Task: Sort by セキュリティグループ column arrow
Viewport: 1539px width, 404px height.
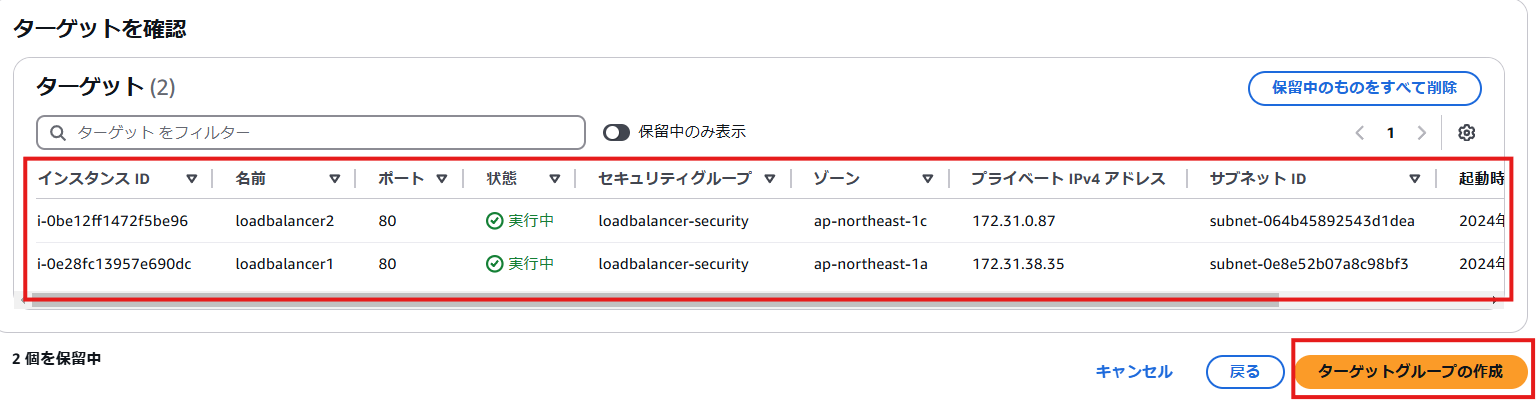Action: point(770,179)
